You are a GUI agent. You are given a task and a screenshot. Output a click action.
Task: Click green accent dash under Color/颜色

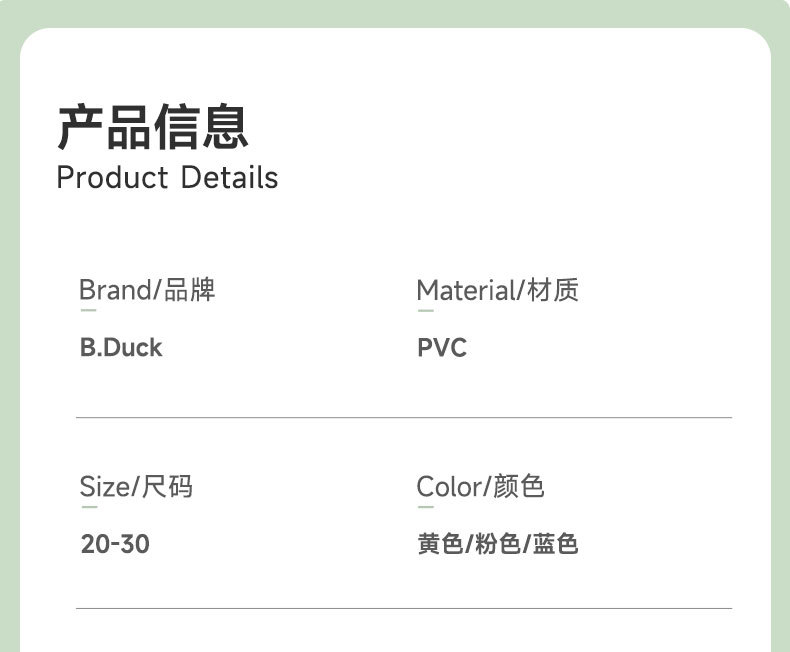tap(425, 507)
